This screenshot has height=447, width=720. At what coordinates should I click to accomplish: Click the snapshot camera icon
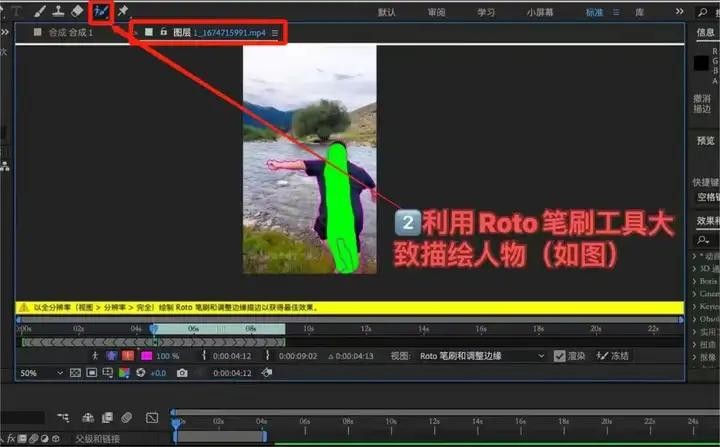coord(182,373)
